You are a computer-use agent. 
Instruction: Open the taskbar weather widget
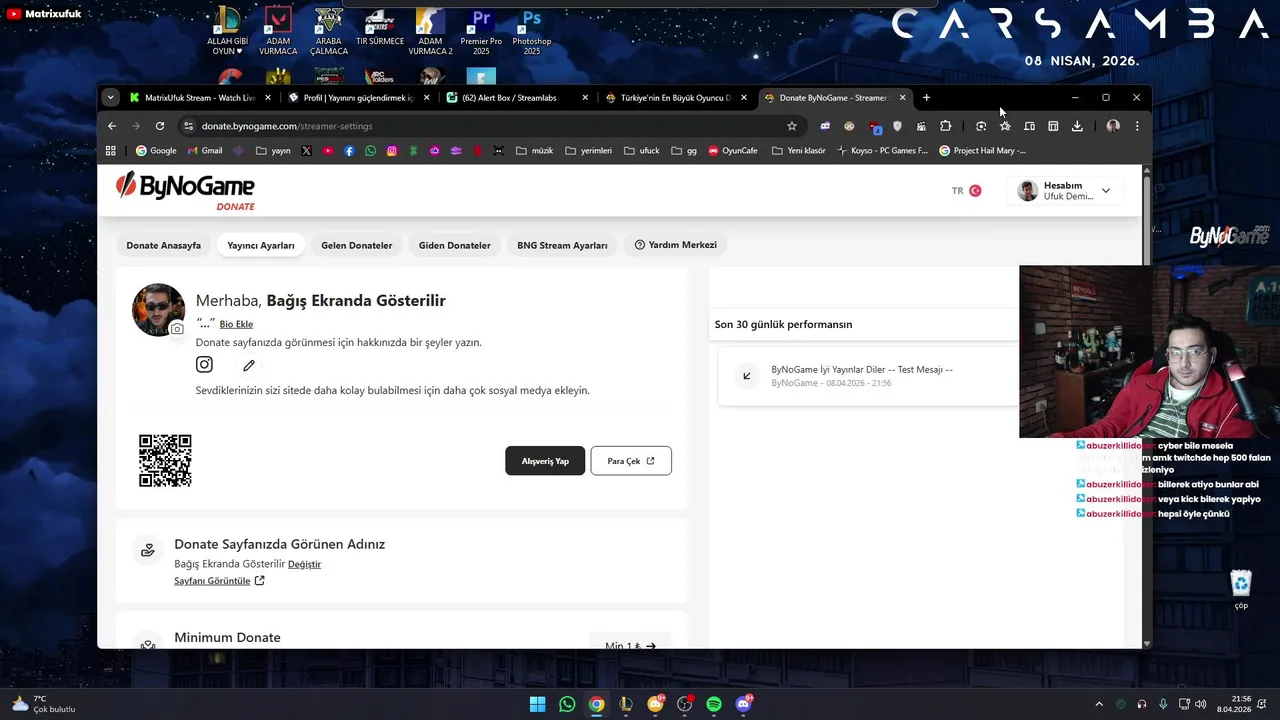44,704
